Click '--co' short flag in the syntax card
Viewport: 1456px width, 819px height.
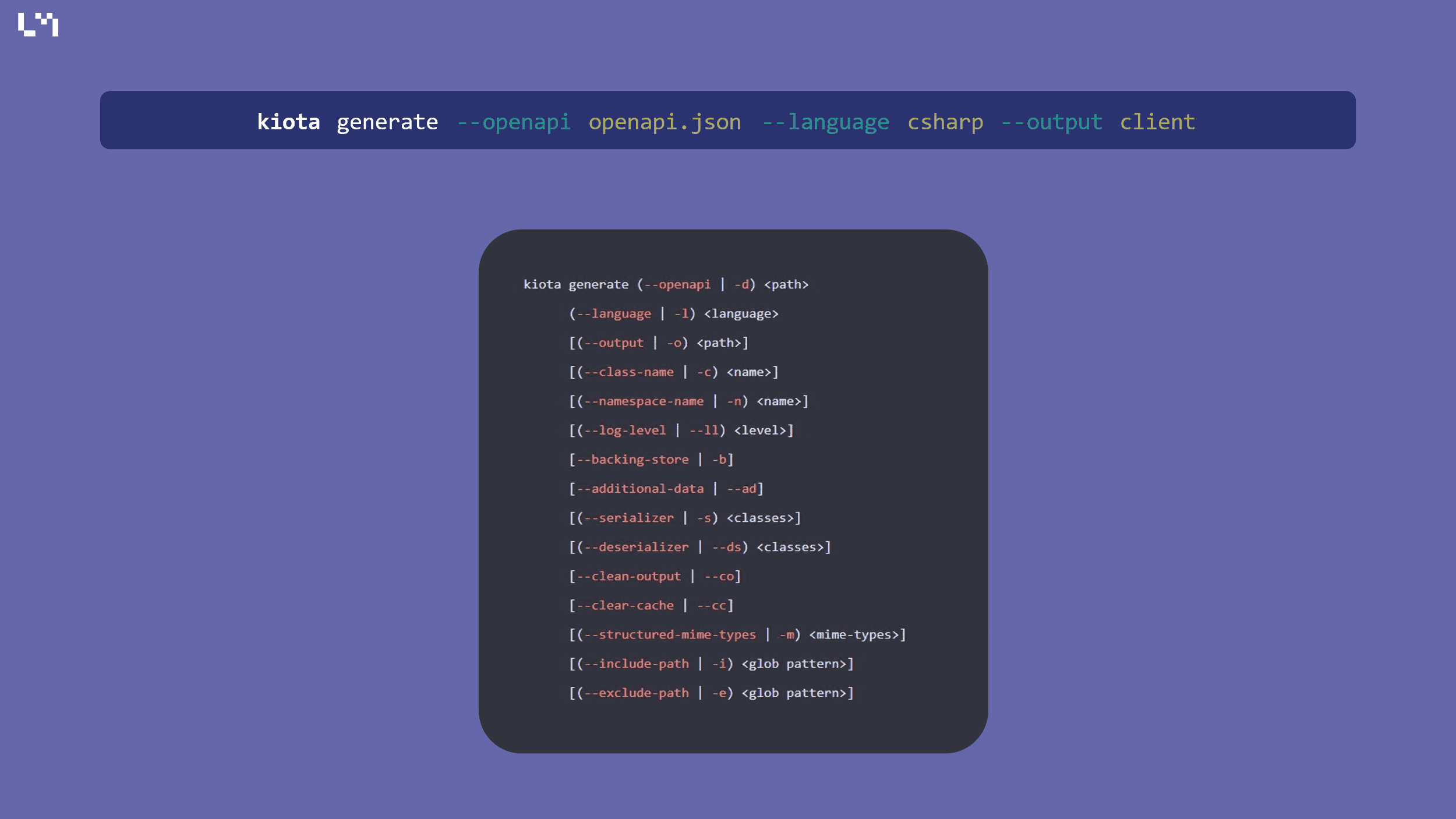(x=719, y=576)
